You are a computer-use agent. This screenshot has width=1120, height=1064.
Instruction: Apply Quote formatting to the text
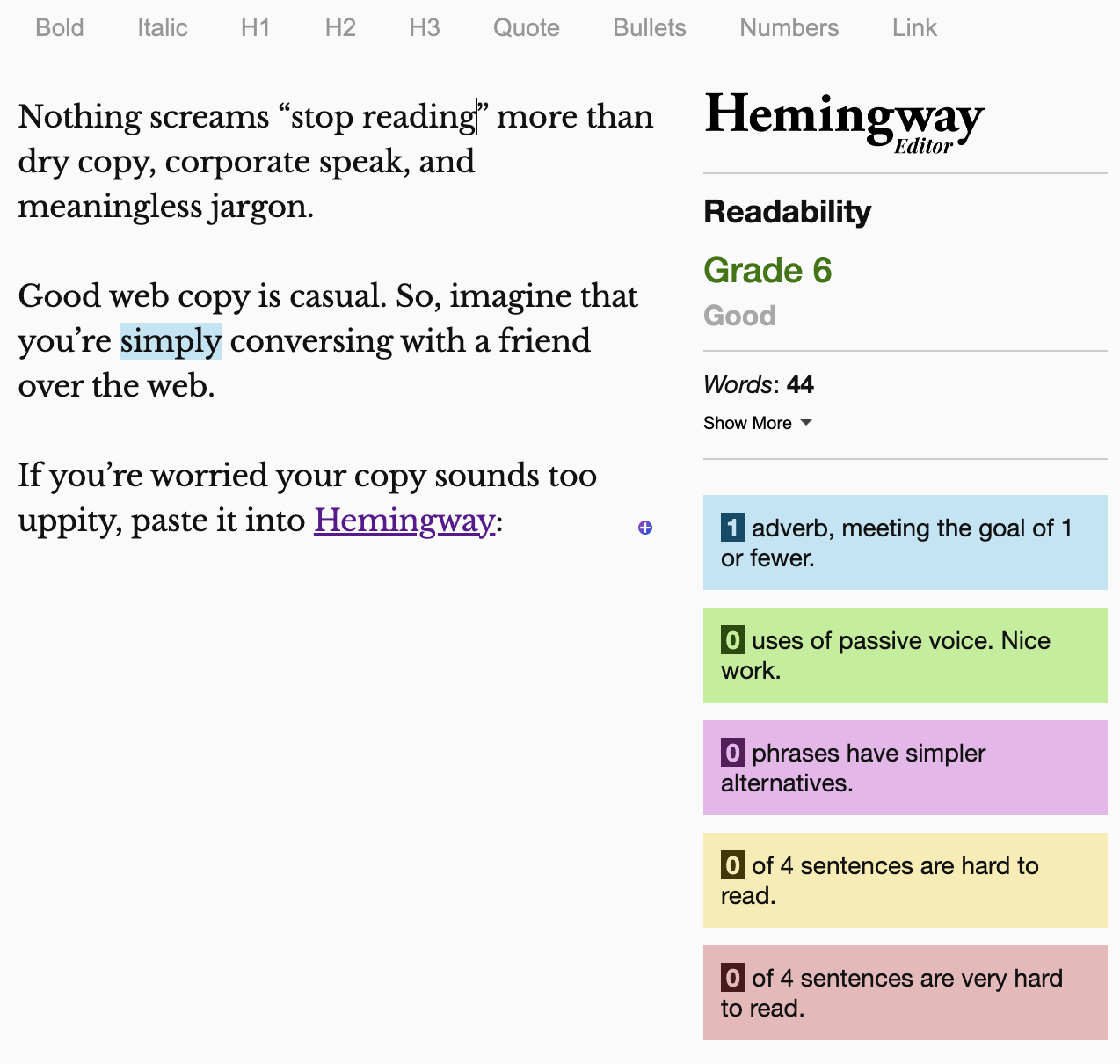[x=526, y=27]
